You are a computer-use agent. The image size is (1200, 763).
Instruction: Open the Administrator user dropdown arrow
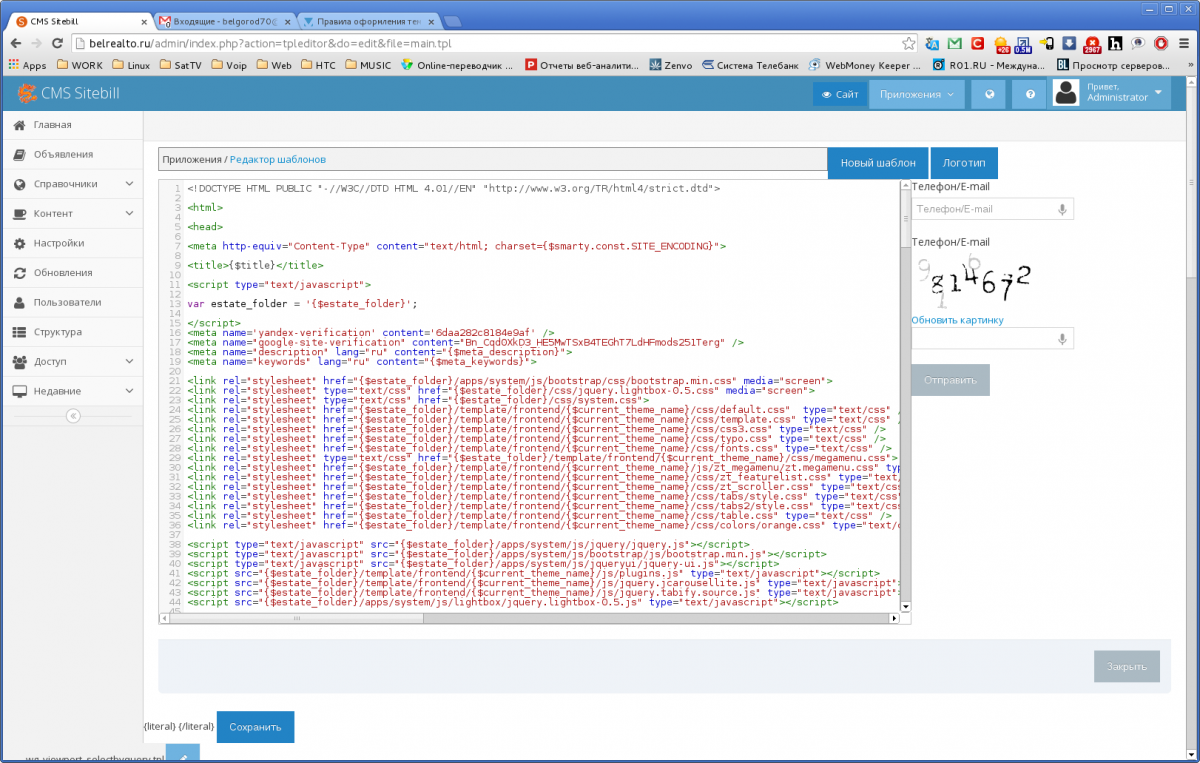tap(1159, 92)
